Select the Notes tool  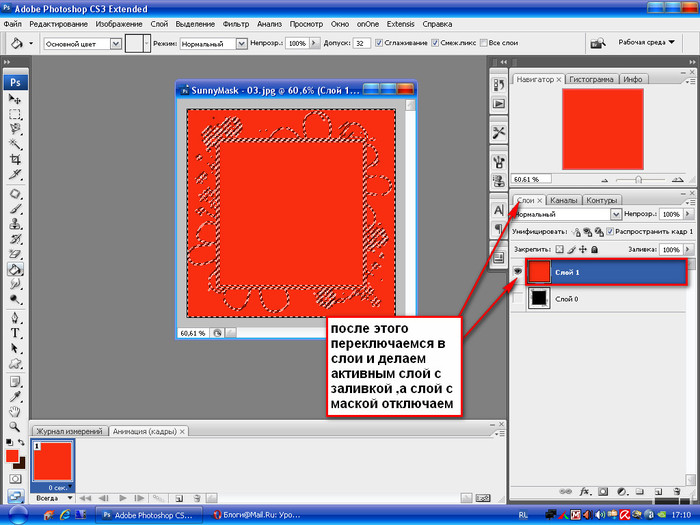15,382
